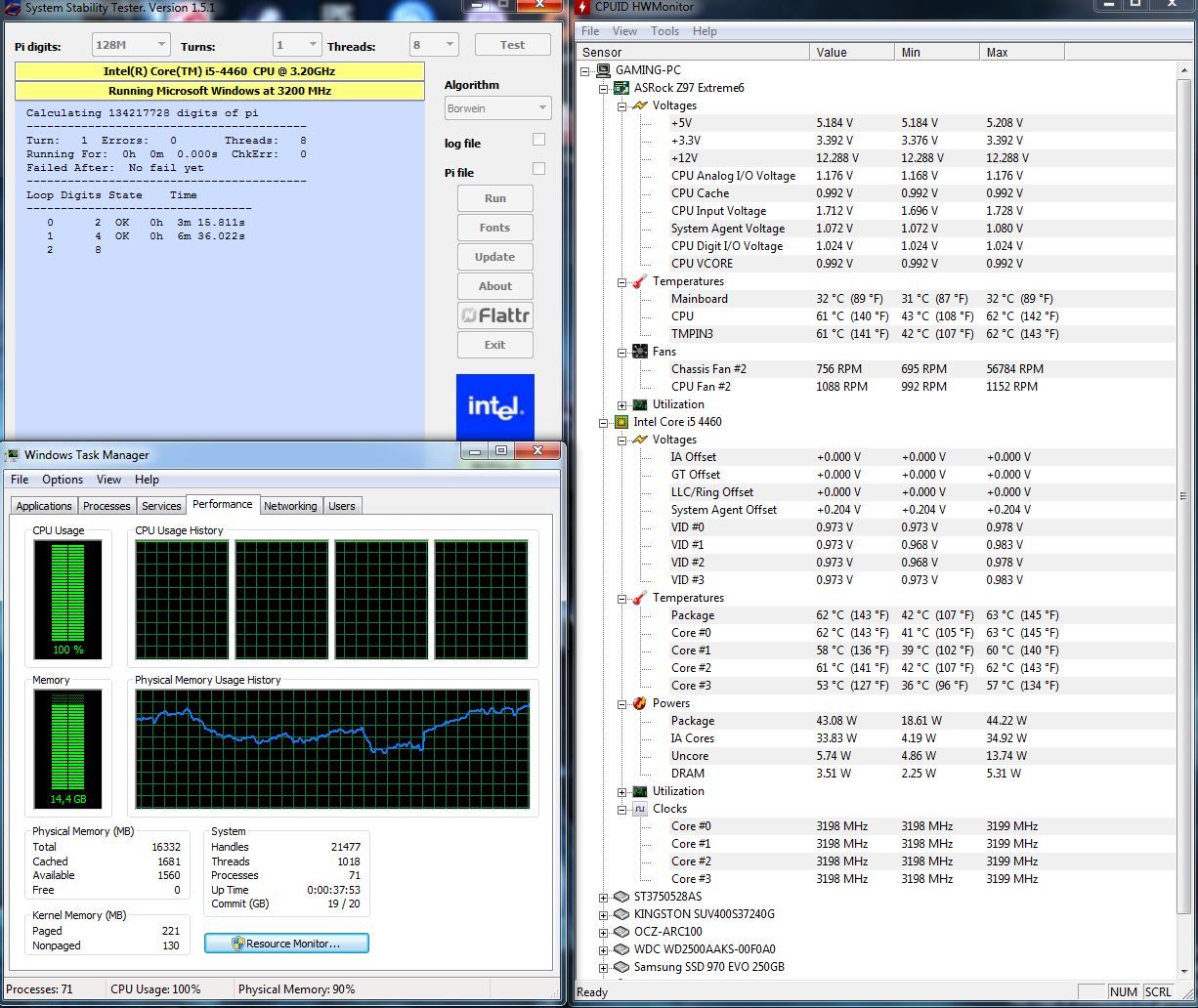This screenshot has width=1198, height=1008.
Task: Open the Pi digits 128M dropdown
Action: tap(131, 45)
